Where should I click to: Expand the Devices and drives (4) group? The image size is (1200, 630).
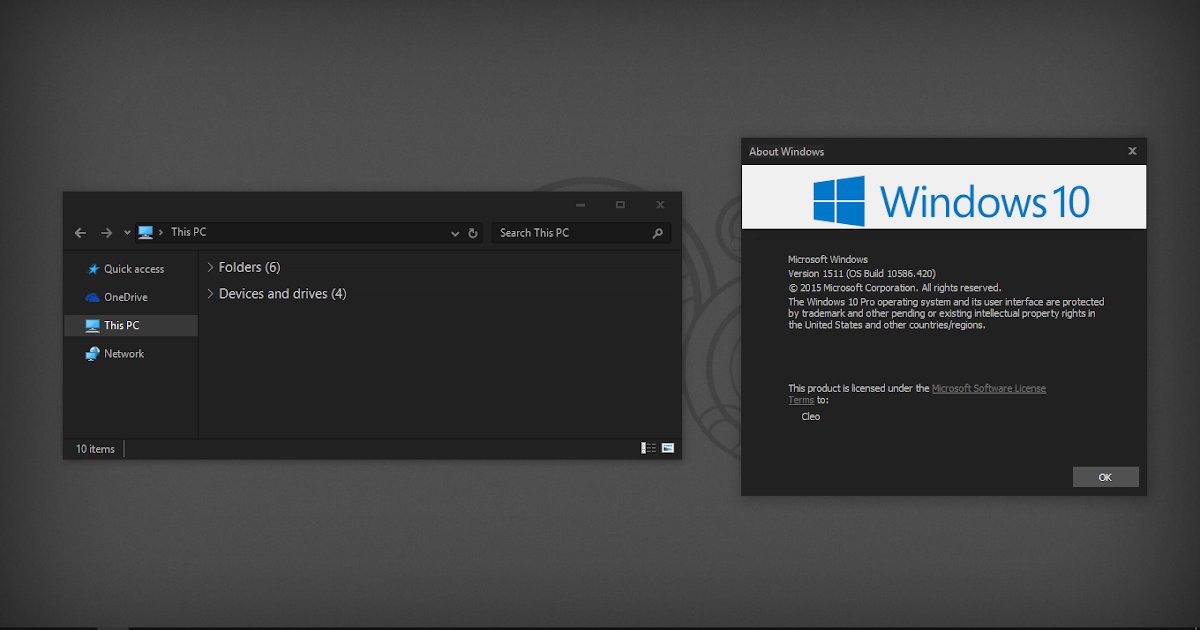pos(210,293)
